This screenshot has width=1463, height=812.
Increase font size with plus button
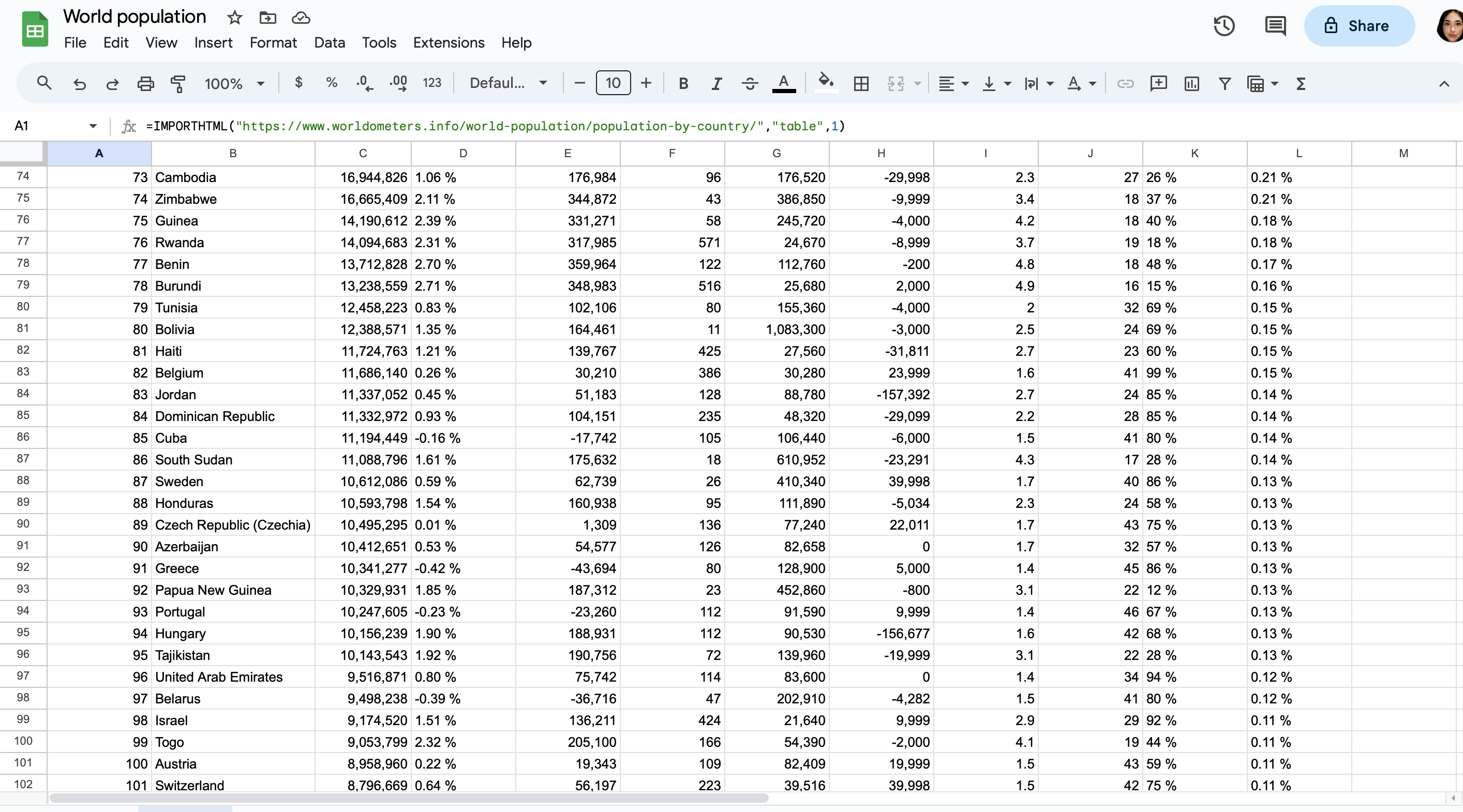646,83
